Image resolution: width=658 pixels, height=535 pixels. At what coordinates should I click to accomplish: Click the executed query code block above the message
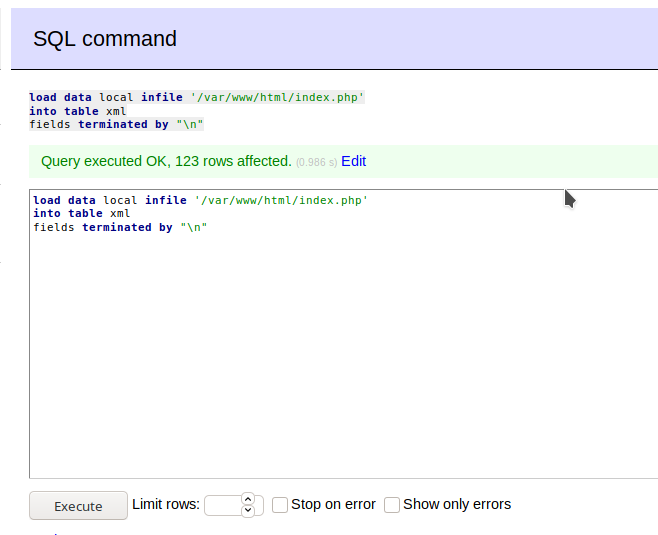[197, 111]
